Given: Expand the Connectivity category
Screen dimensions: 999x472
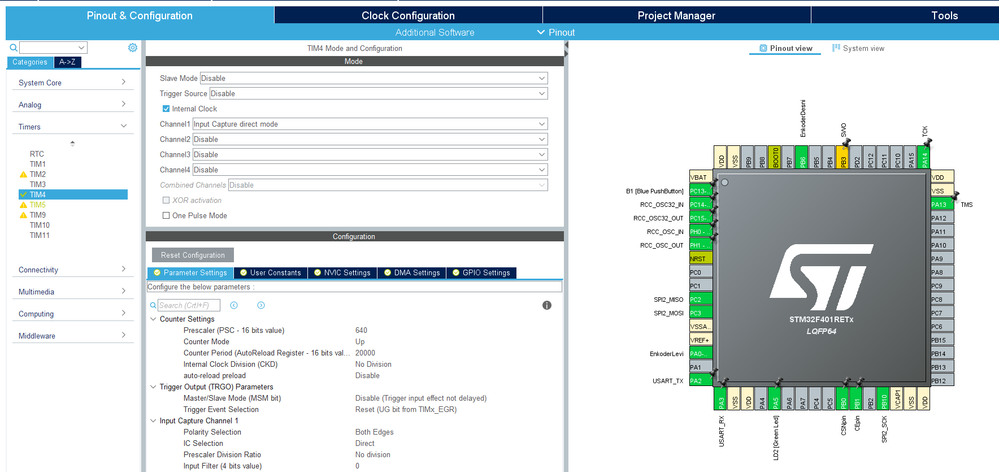Looking at the screenshot, I should click(73, 270).
